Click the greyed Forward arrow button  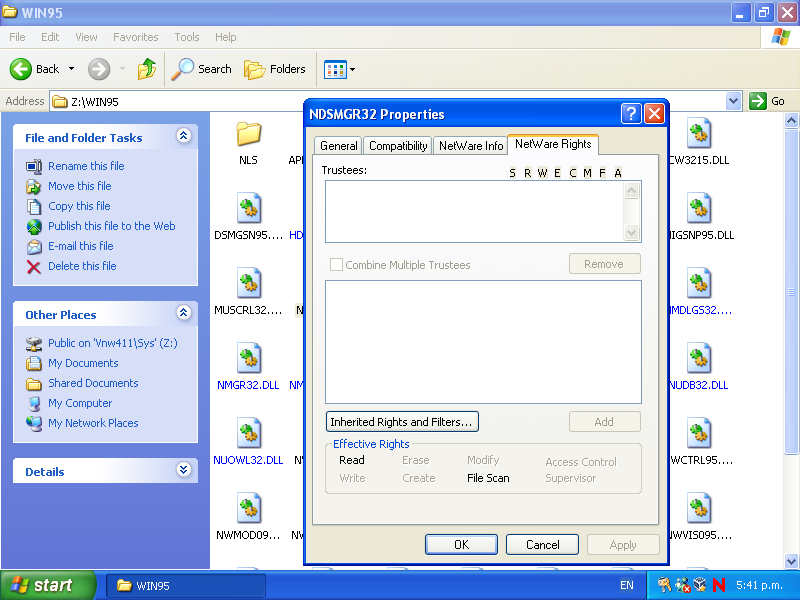click(x=99, y=69)
